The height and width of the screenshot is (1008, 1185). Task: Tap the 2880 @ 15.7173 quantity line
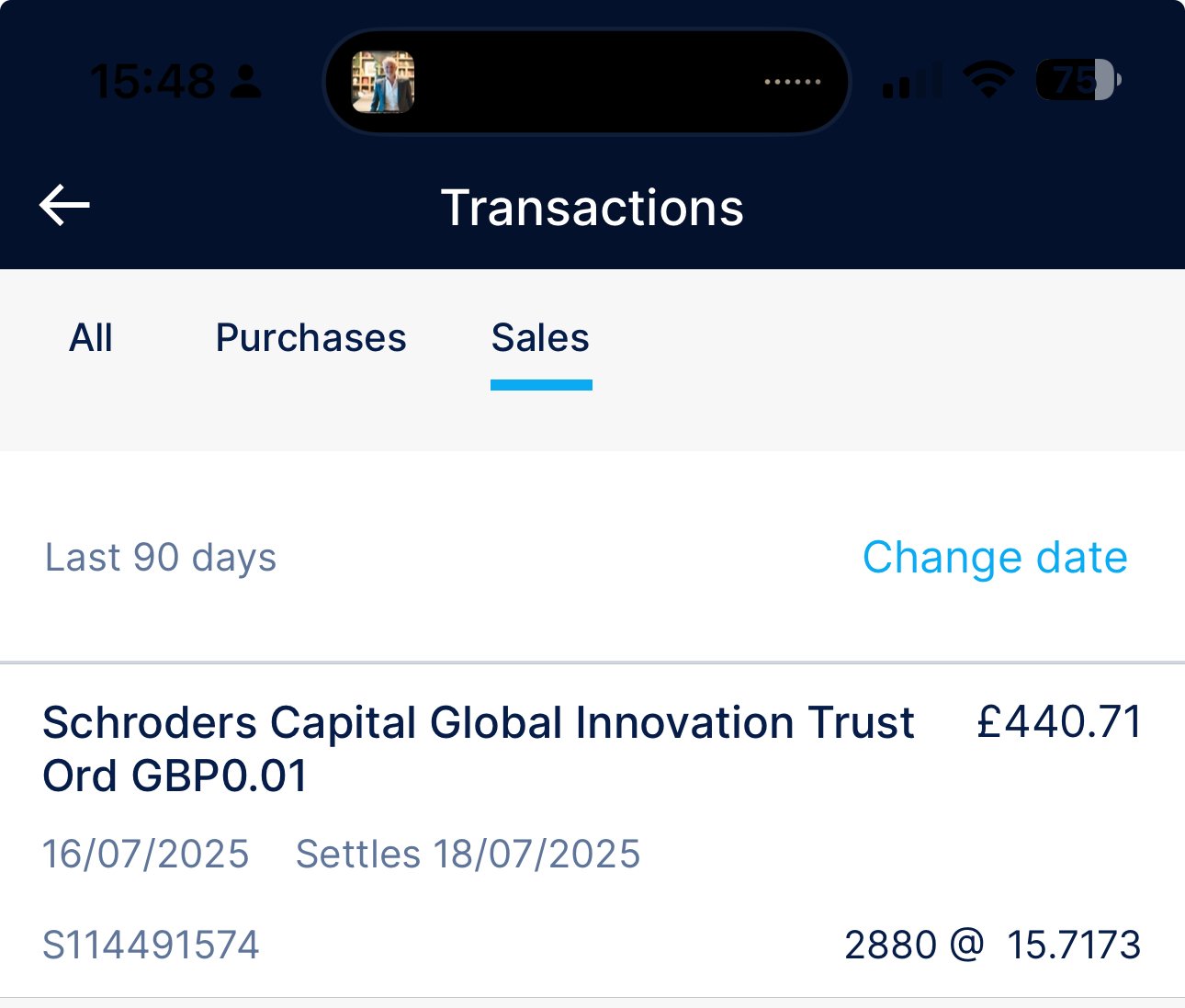click(x=992, y=946)
